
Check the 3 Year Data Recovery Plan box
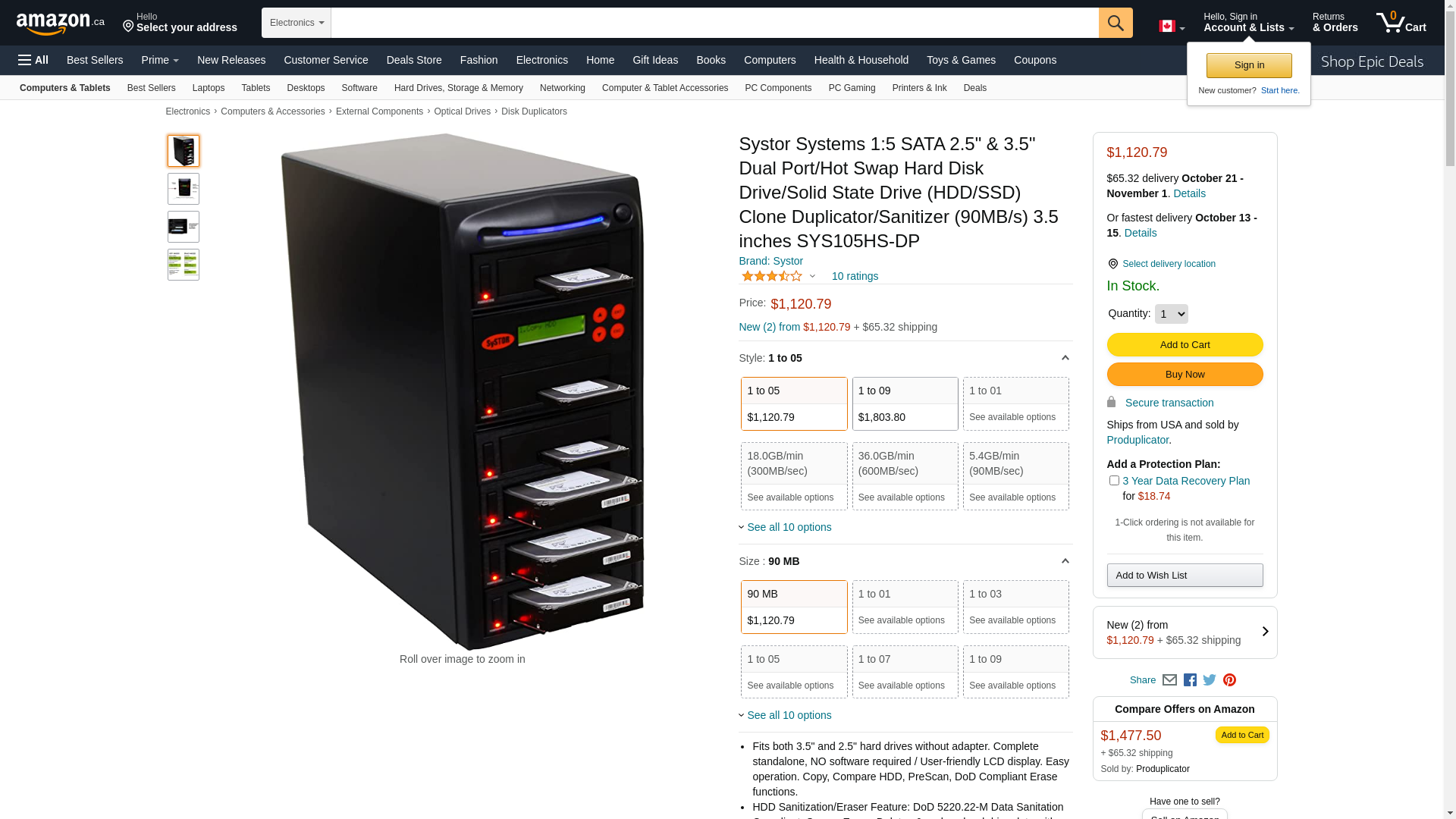1114,481
